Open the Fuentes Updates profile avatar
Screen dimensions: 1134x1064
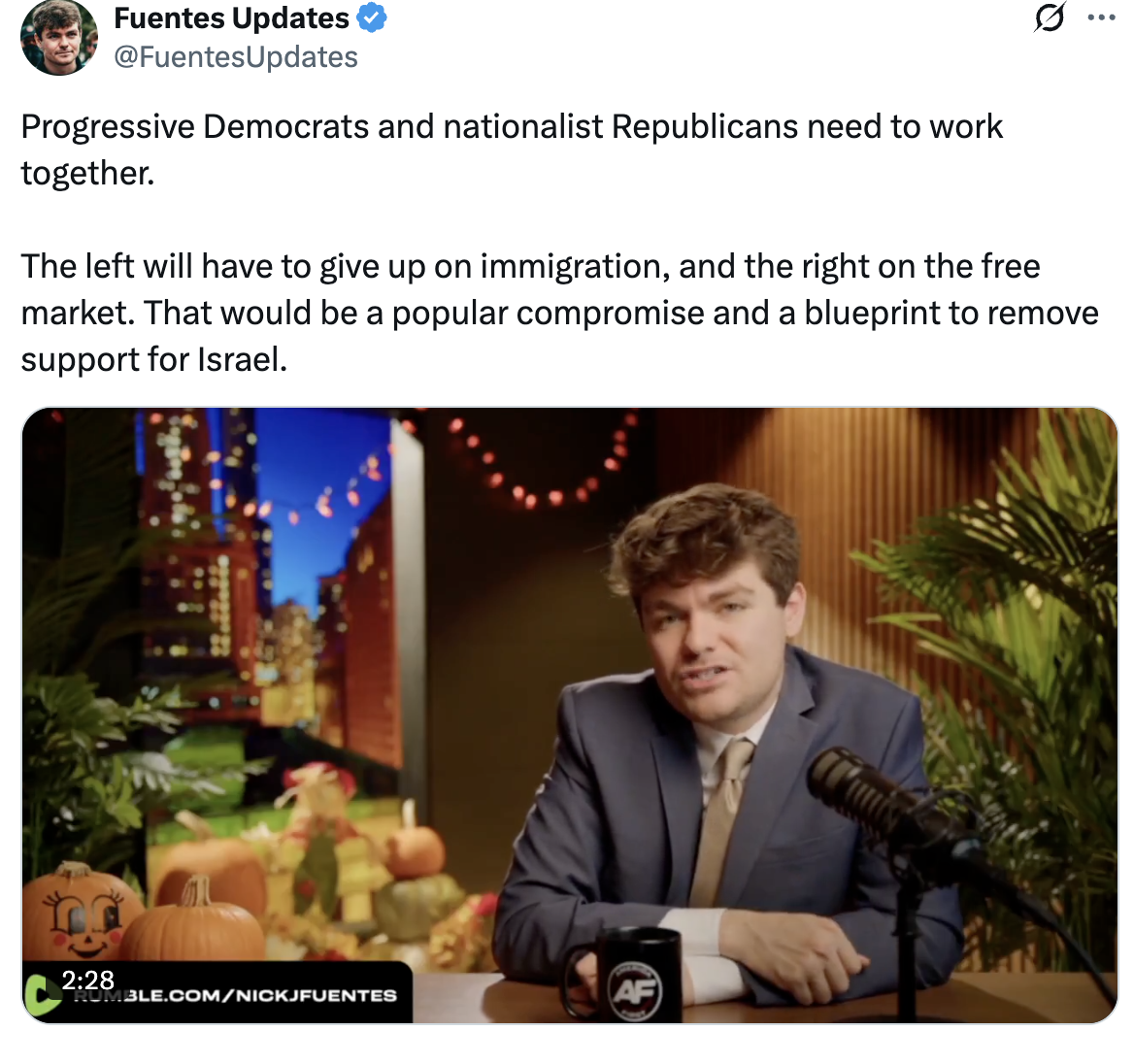click(x=59, y=38)
